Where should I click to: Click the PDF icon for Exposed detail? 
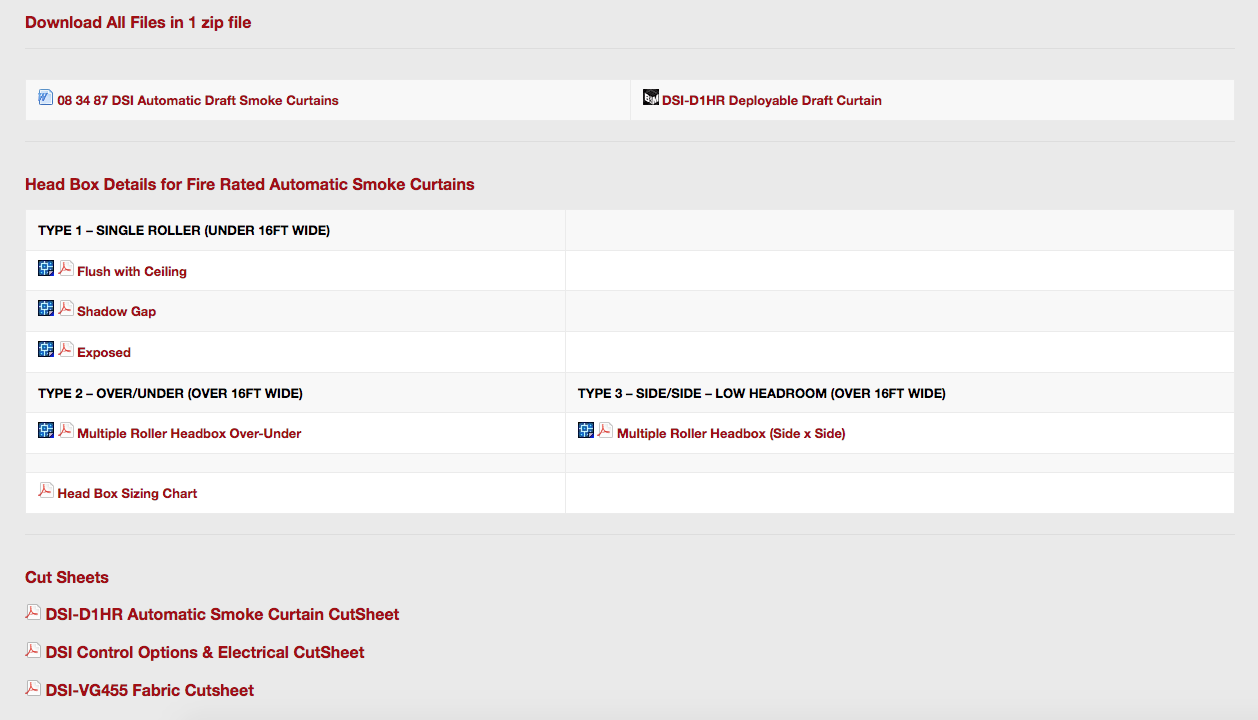pos(66,350)
